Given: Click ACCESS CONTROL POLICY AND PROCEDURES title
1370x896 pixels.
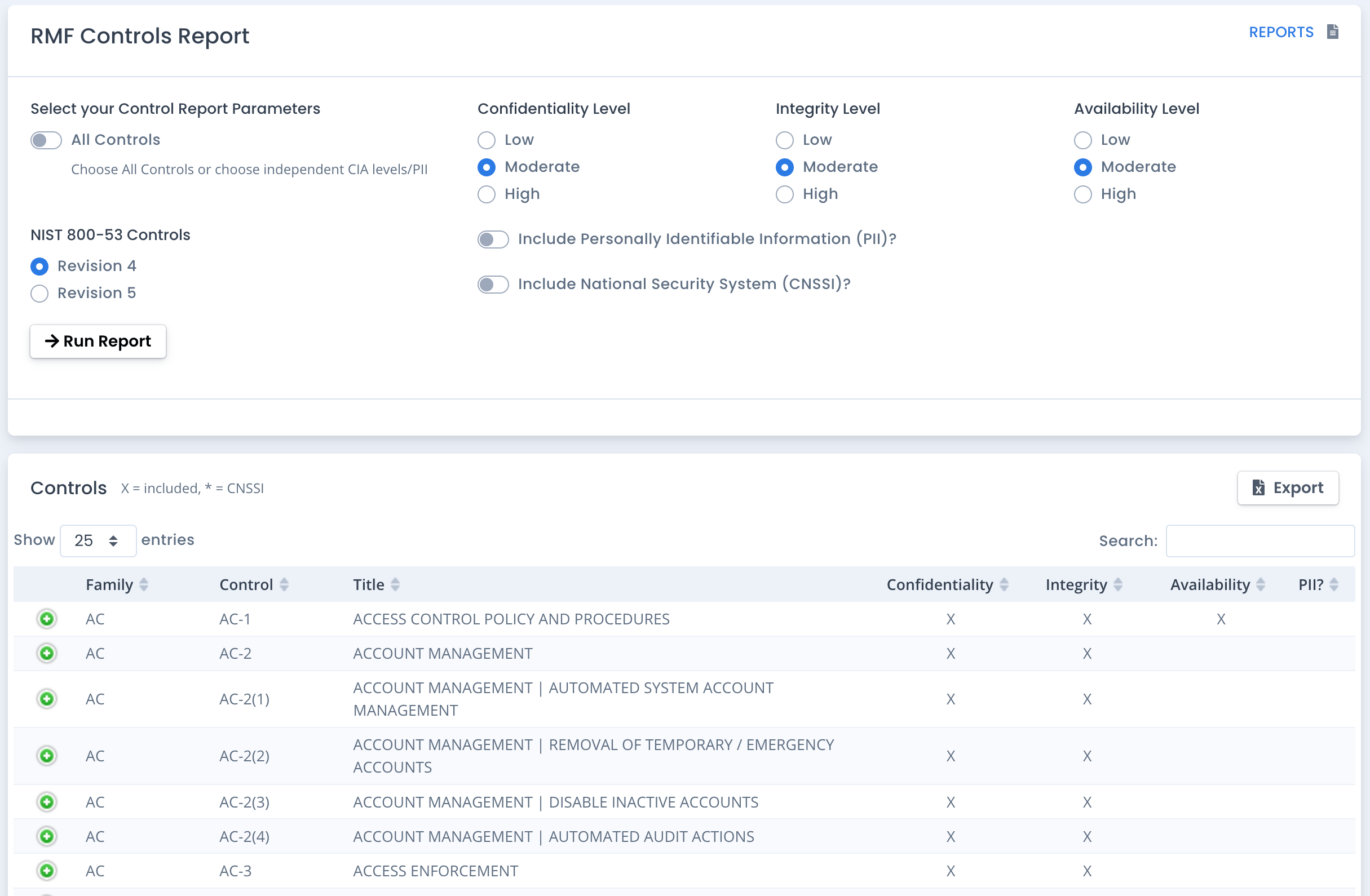Looking at the screenshot, I should pos(511,619).
